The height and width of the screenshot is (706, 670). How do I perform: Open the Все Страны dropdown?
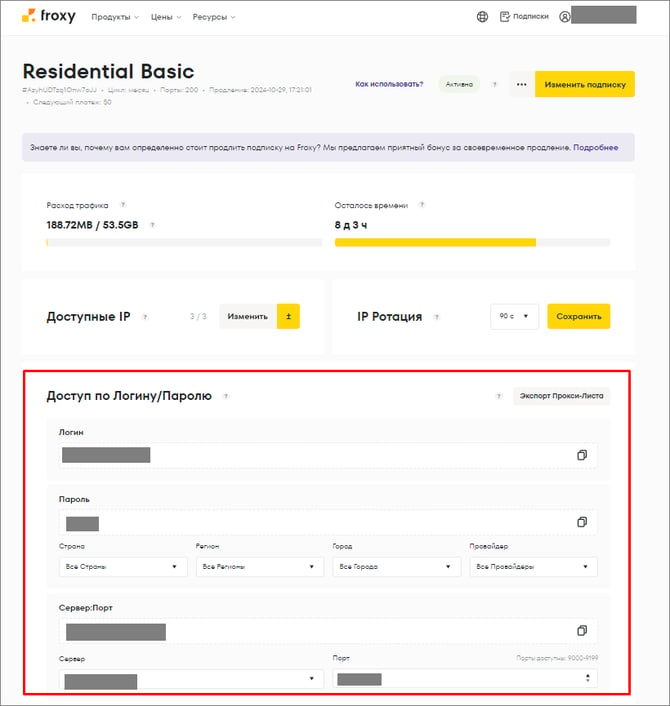coord(123,567)
